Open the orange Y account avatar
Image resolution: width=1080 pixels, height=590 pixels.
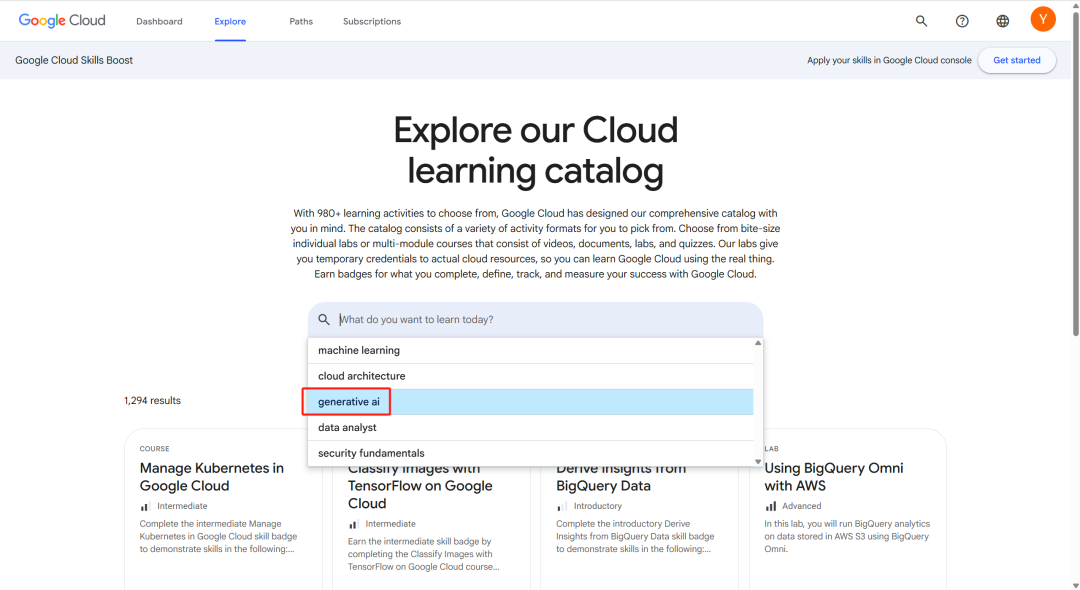(x=1043, y=19)
